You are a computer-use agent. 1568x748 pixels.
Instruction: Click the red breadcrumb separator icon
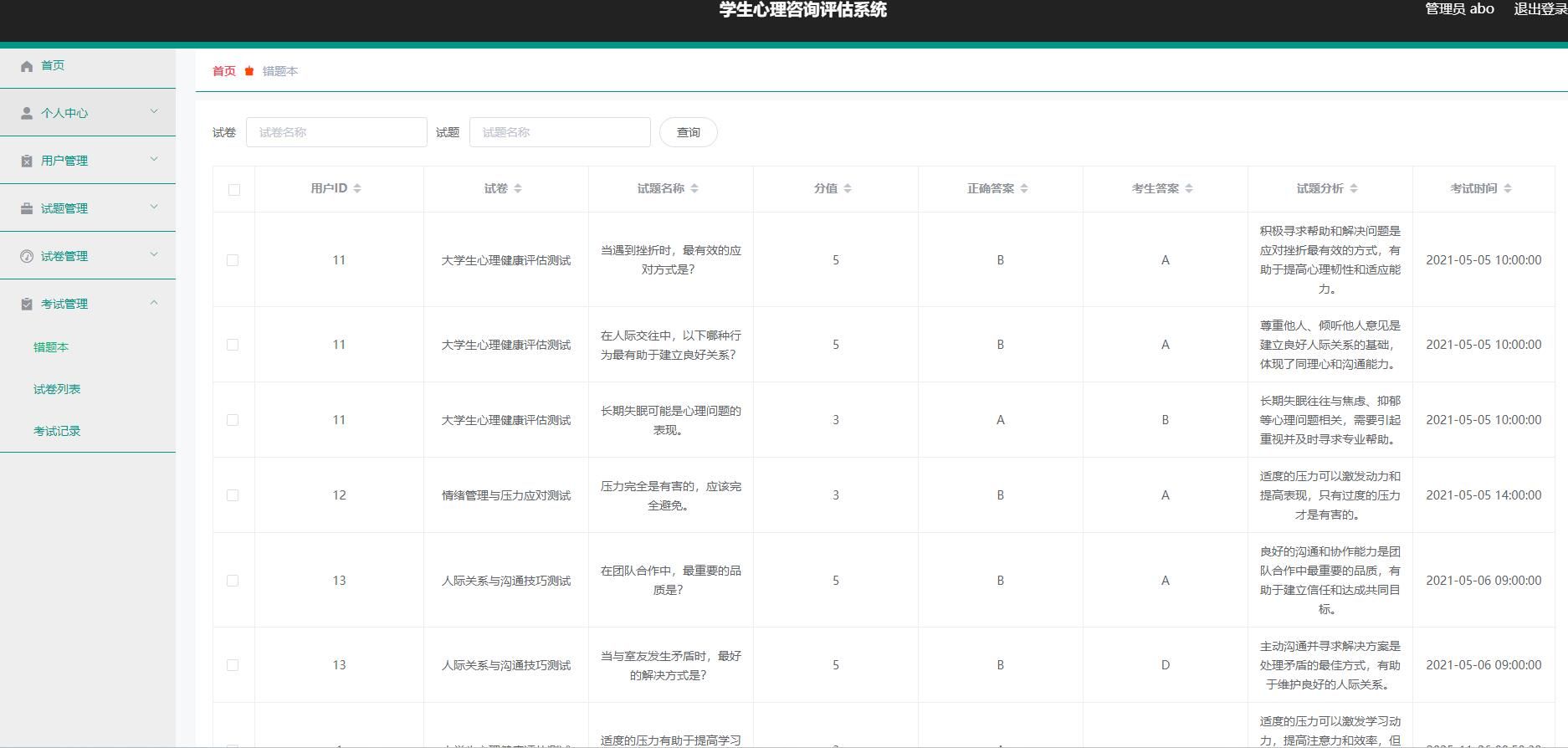point(249,71)
